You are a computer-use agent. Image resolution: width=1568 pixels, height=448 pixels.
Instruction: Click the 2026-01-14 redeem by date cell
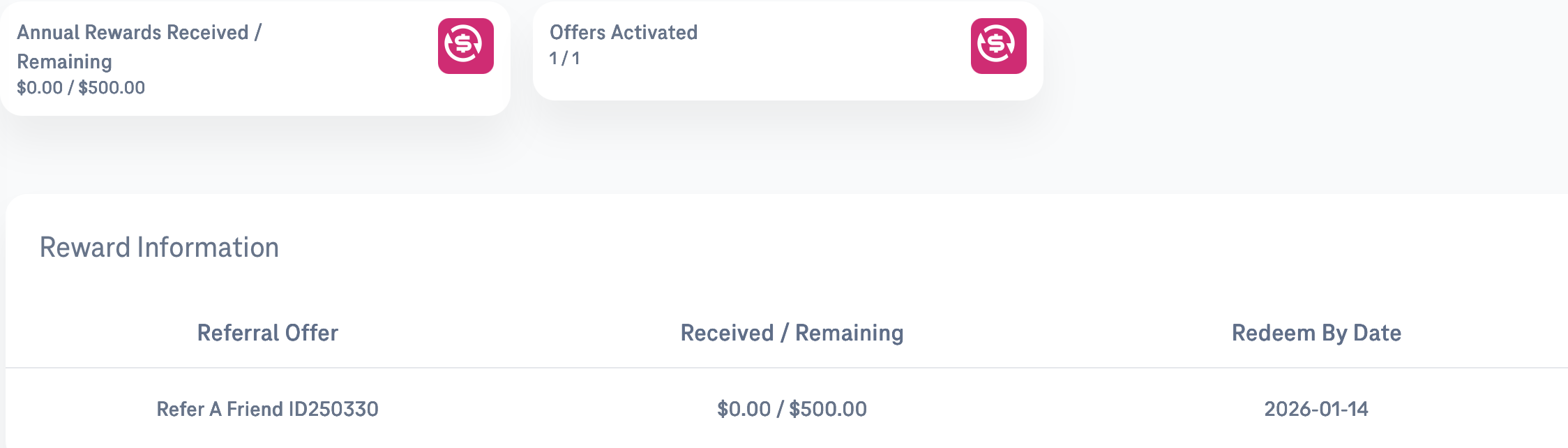coord(1316,409)
